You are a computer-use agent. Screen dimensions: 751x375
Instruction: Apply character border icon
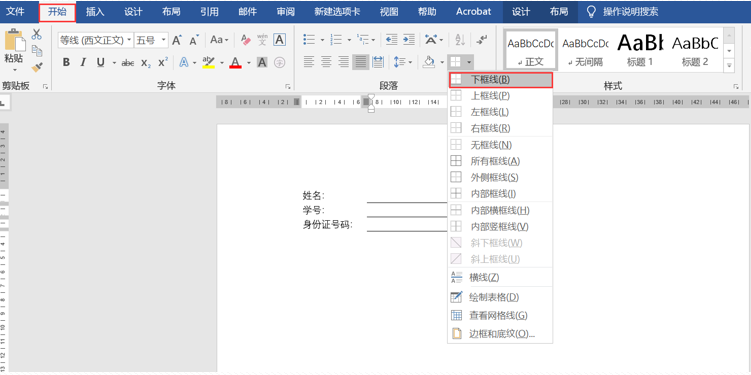point(280,40)
